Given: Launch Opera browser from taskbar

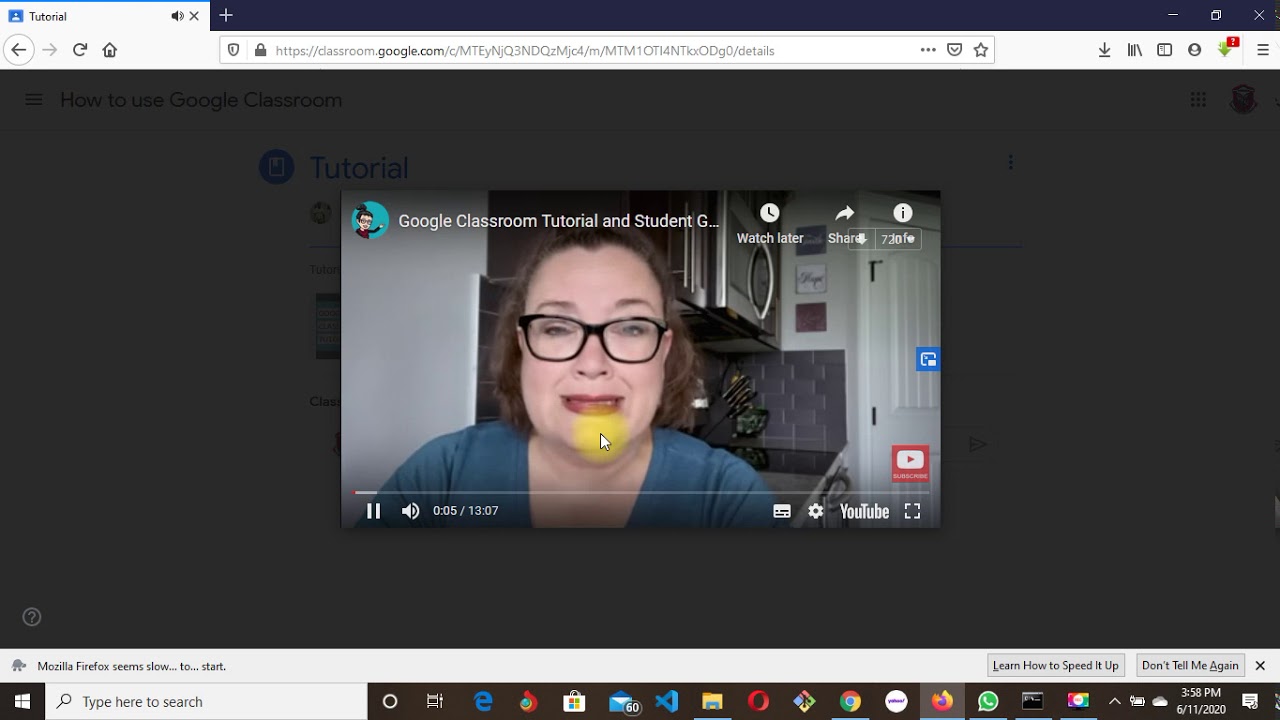Looking at the screenshot, I should point(758,701).
